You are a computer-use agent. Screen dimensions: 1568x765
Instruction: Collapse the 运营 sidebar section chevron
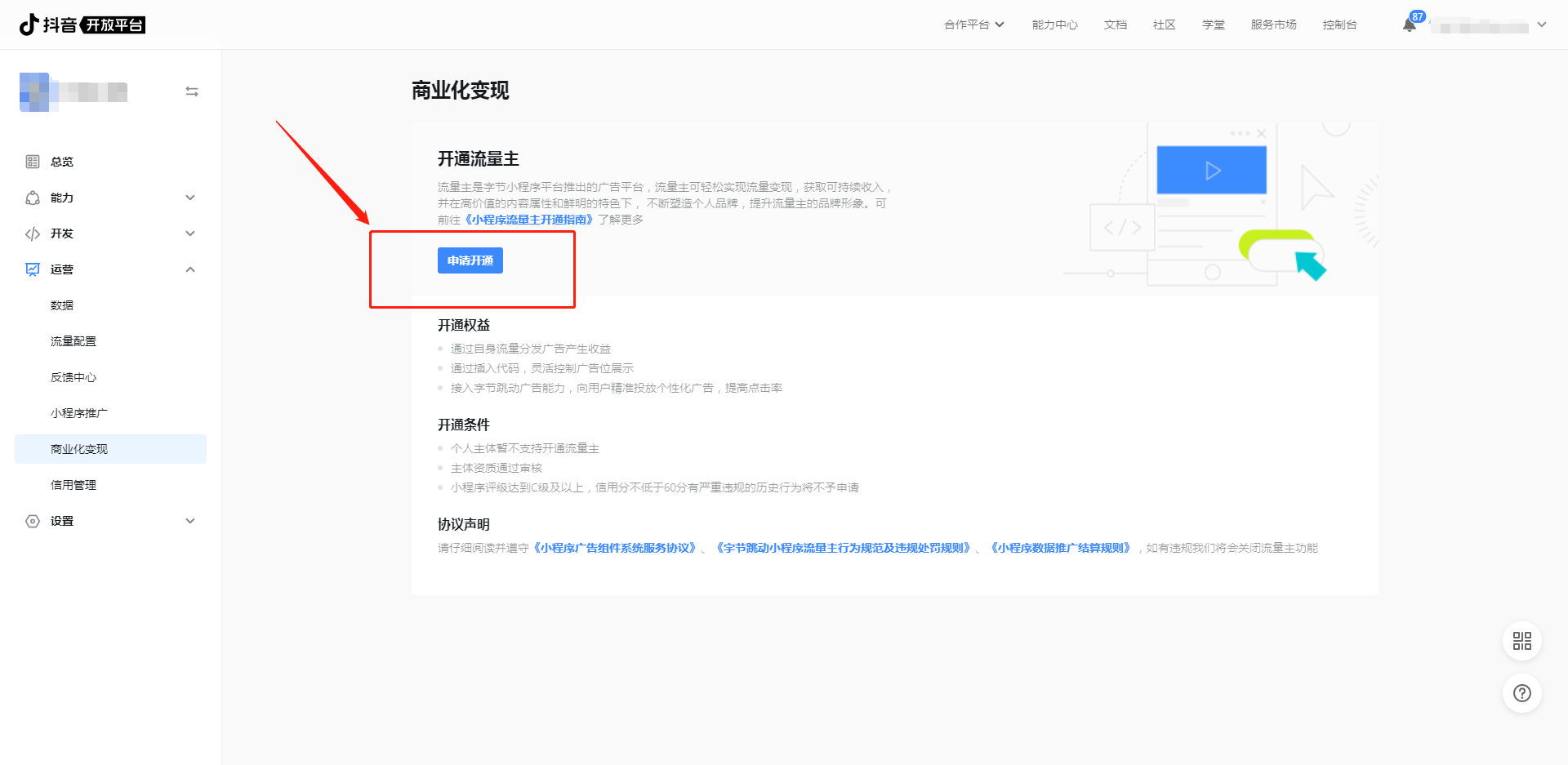[190, 269]
